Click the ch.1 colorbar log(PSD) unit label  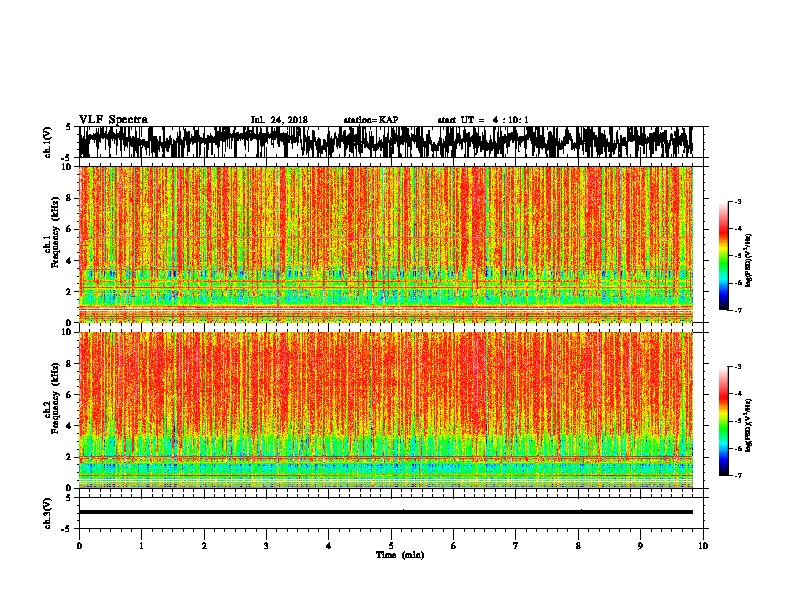tap(748, 261)
